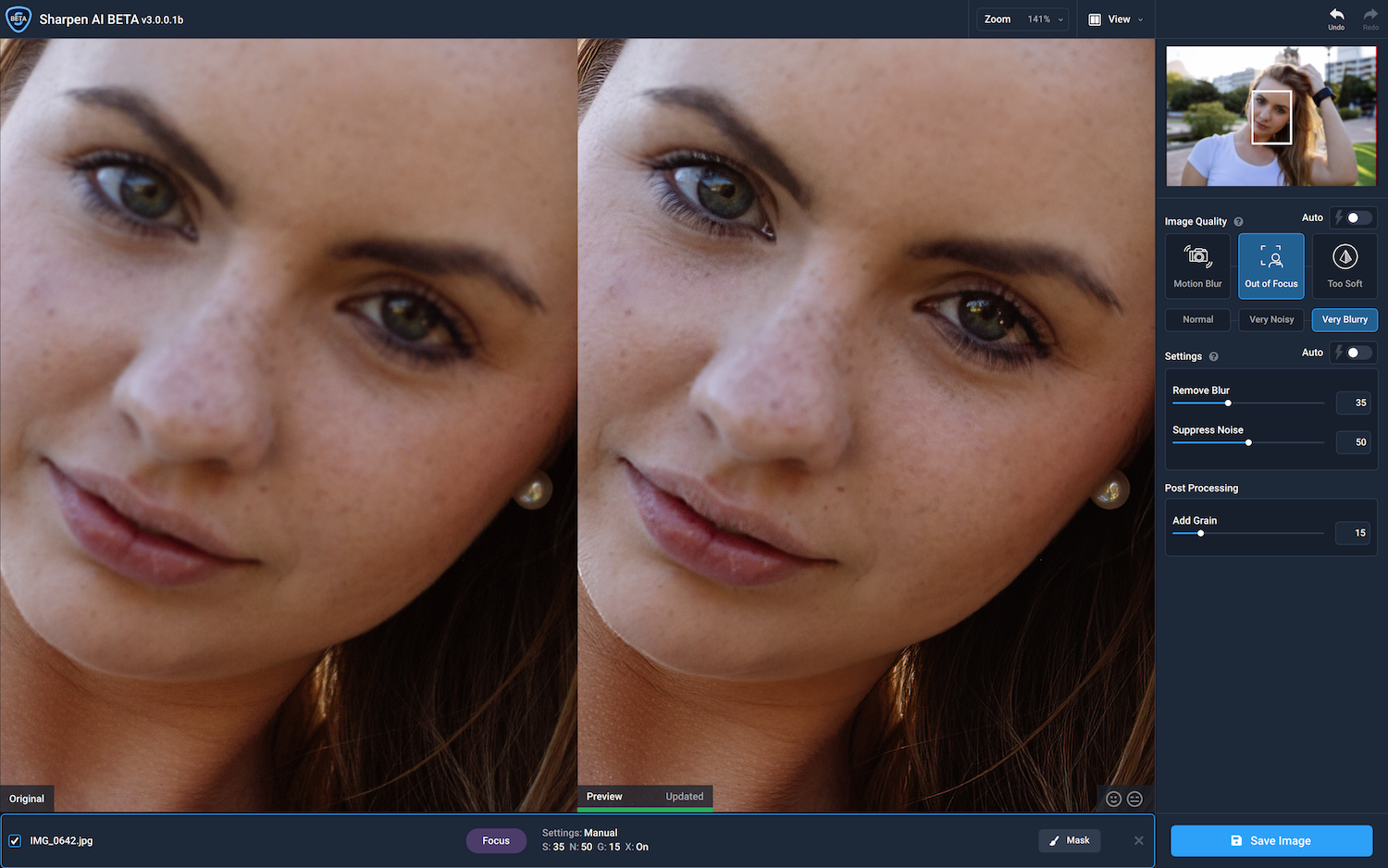This screenshot has height=868, width=1388.
Task: Open the Mask brush button
Action: pos(1069,840)
